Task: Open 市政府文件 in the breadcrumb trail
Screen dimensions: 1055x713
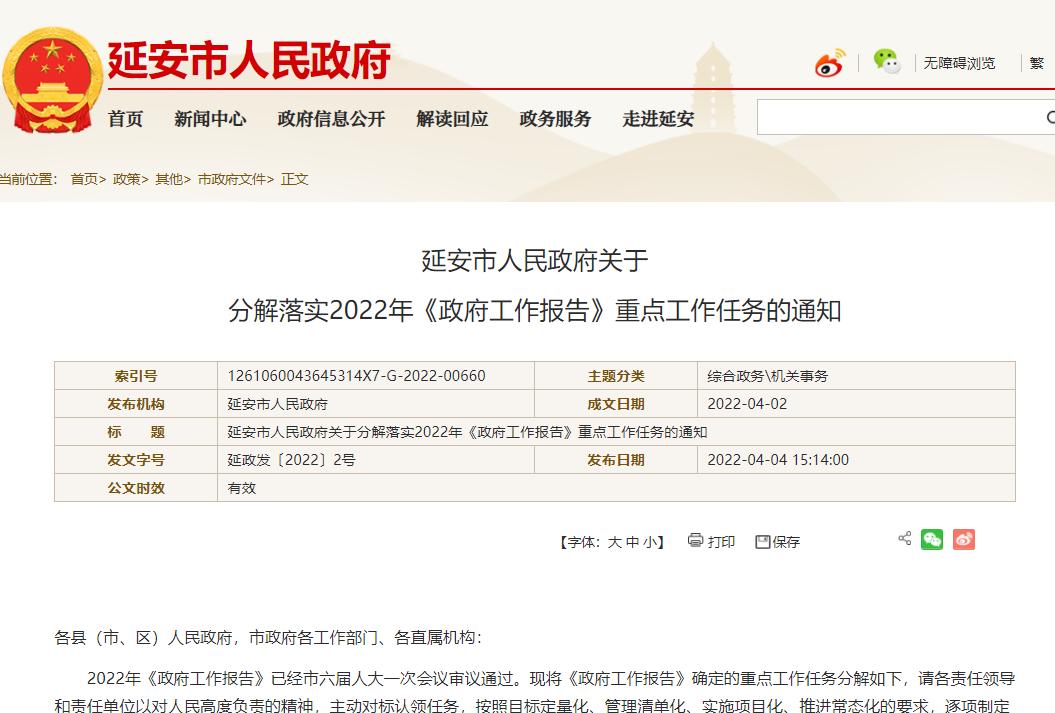Action: pyautogui.click(x=232, y=179)
